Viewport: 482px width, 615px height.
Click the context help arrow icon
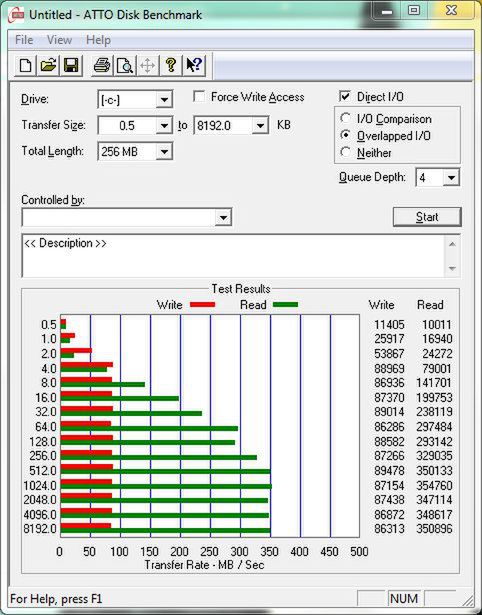194,65
